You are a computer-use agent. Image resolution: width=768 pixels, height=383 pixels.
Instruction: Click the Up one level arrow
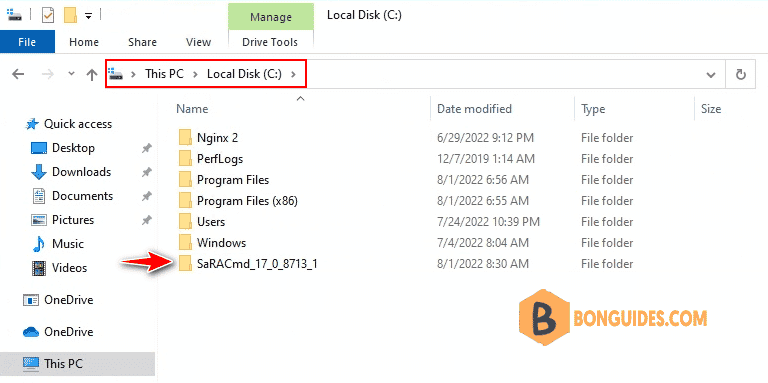pos(92,74)
